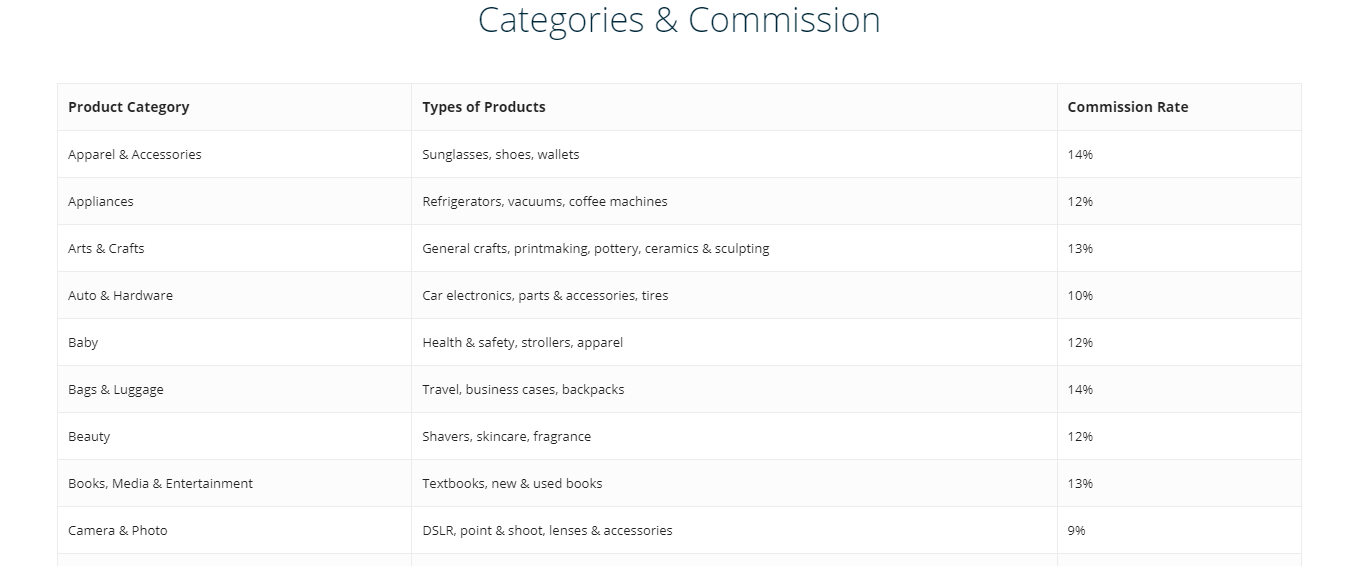
Task: Select the Auto & Hardware category cell
Action: [234, 295]
